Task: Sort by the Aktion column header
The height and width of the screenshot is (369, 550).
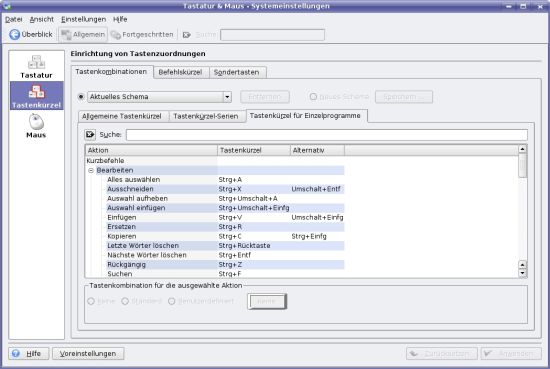Action: click(x=151, y=150)
